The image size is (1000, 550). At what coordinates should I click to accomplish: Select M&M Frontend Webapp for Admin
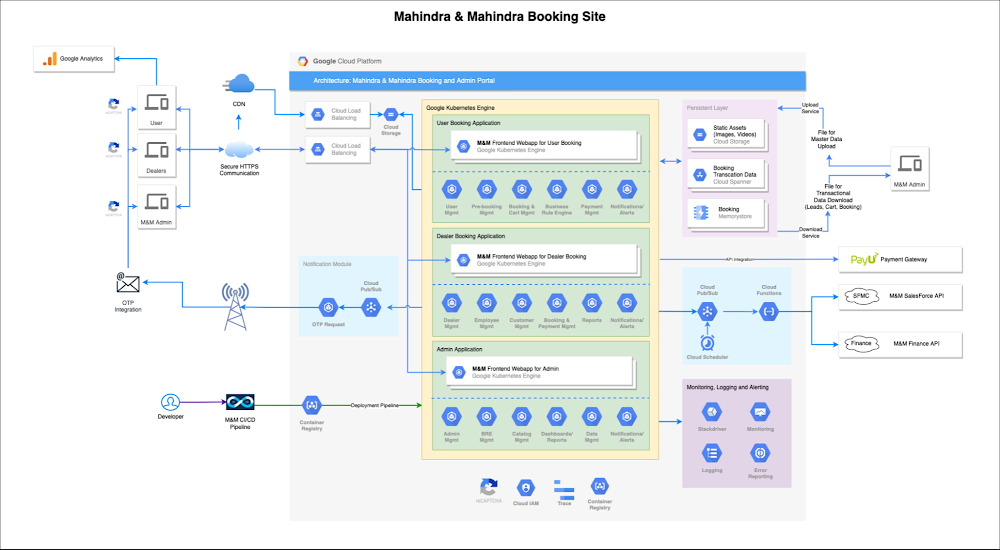pyautogui.click(x=540, y=372)
